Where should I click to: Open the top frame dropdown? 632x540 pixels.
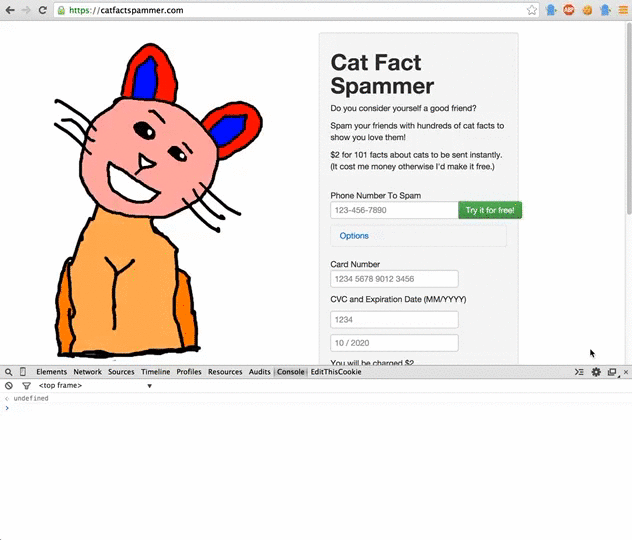(95, 386)
